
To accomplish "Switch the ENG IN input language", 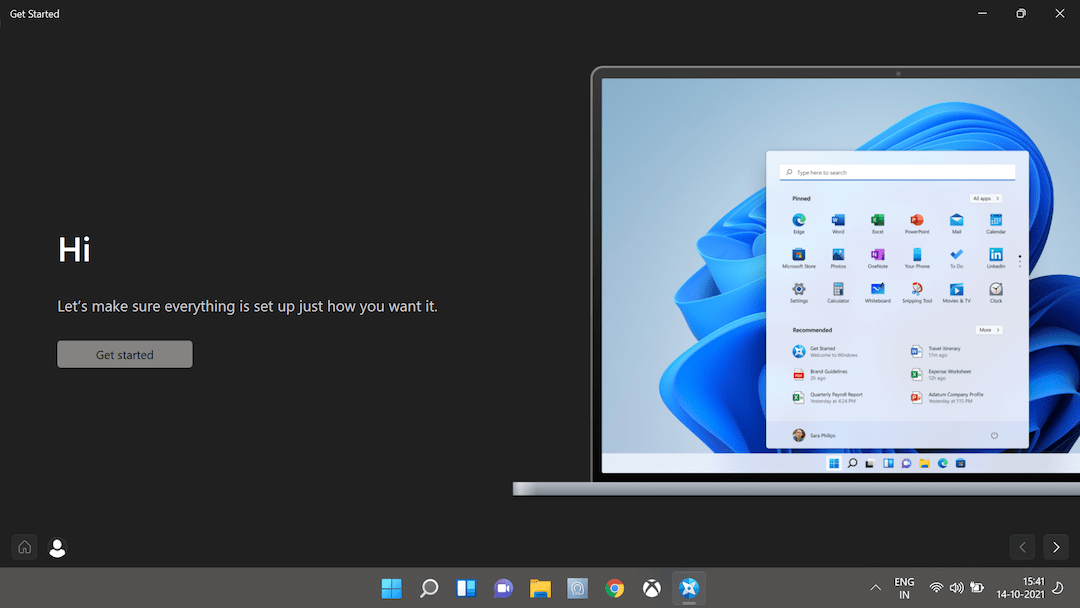I will pos(904,588).
